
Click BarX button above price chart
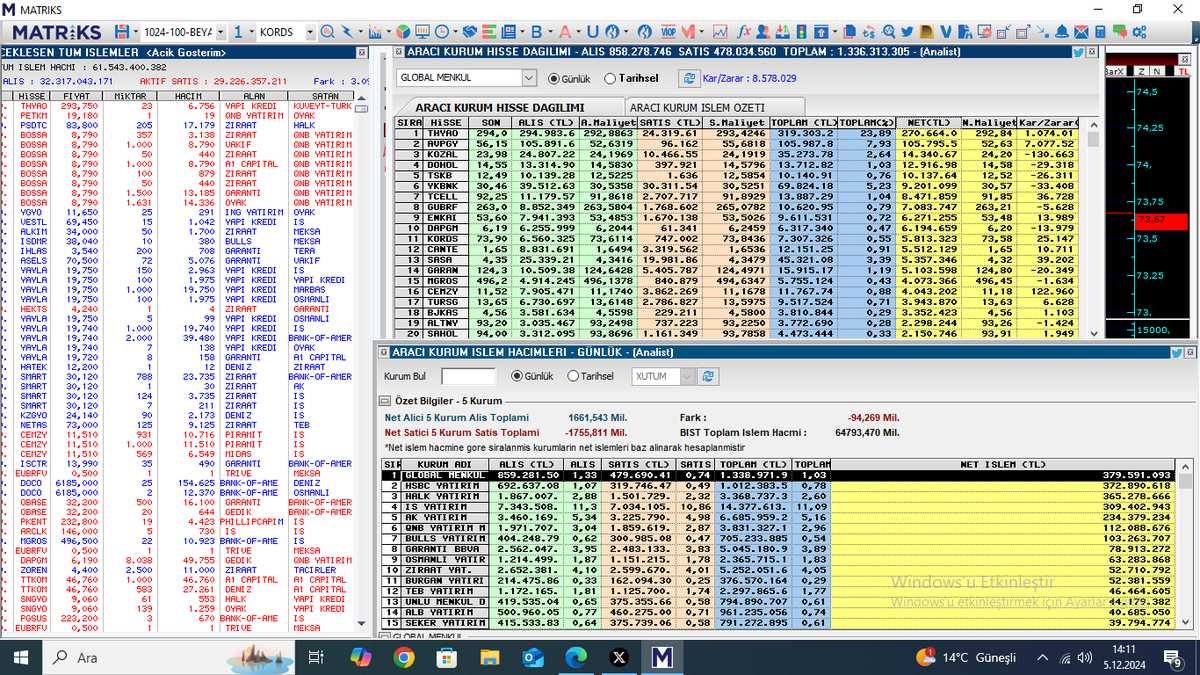point(1114,71)
